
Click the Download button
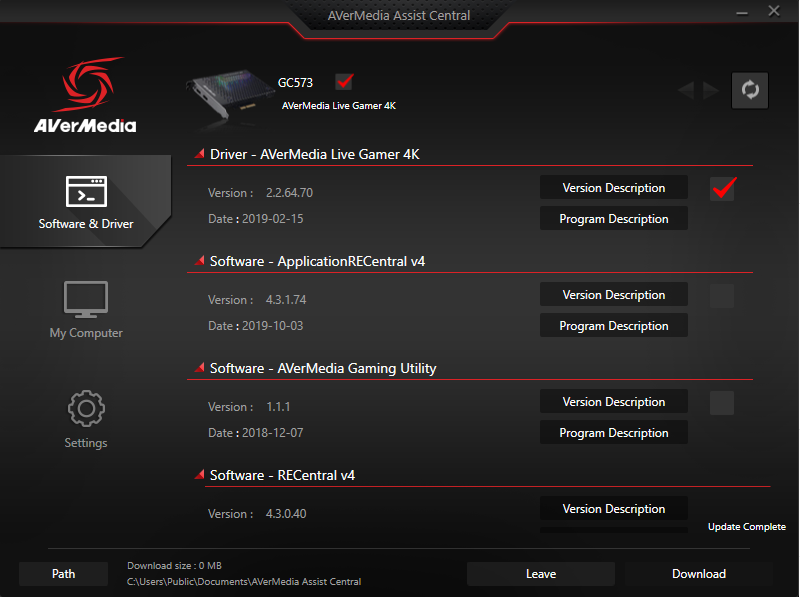pyautogui.click(x=699, y=574)
